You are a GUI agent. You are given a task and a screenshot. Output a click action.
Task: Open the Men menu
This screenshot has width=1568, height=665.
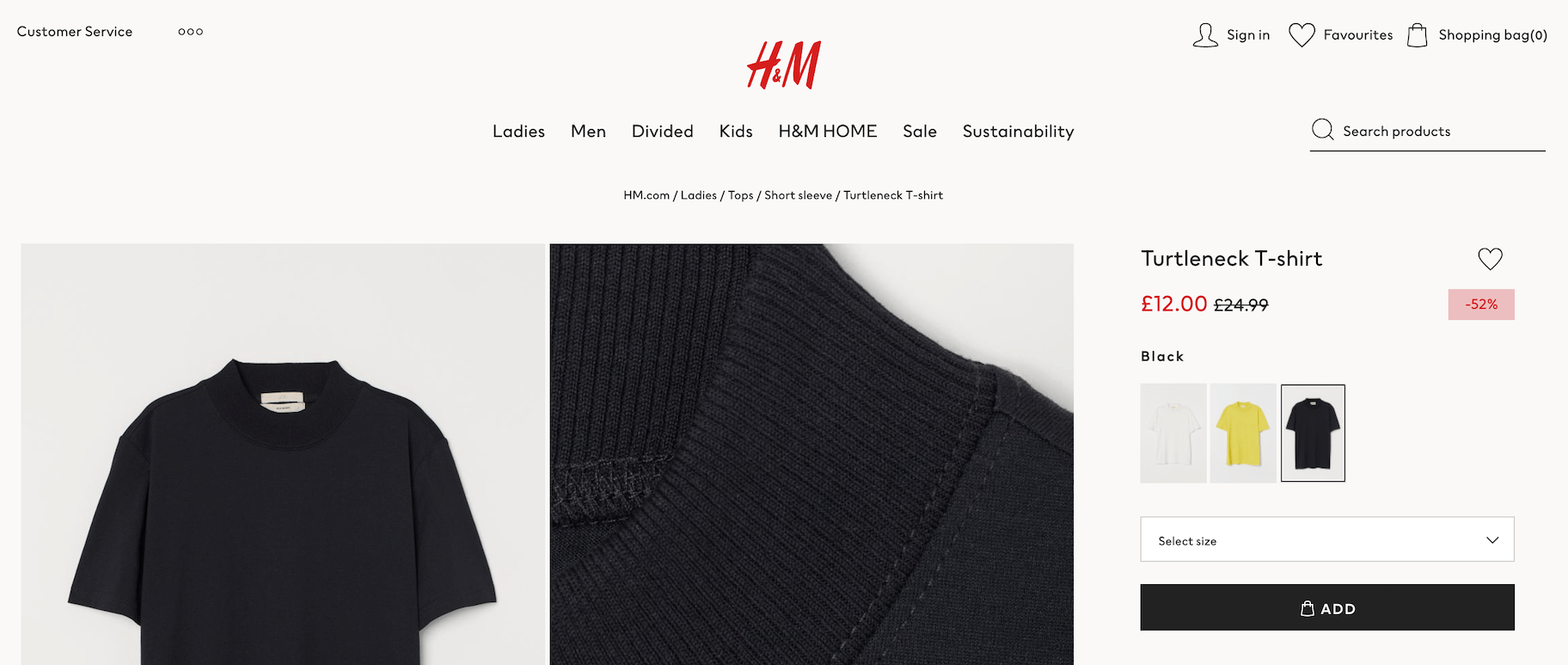click(x=588, y=132)
